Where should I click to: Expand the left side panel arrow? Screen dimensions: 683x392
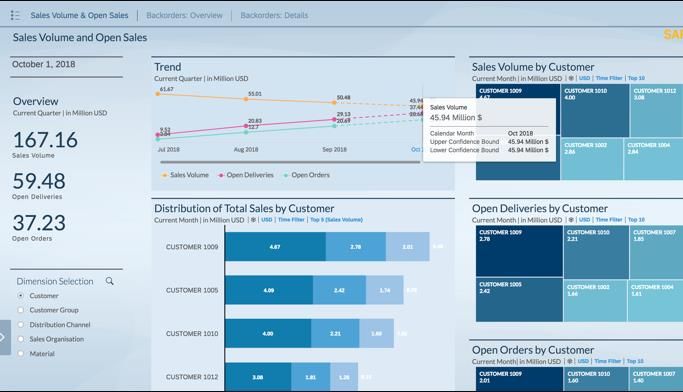(x=5, y=337)
